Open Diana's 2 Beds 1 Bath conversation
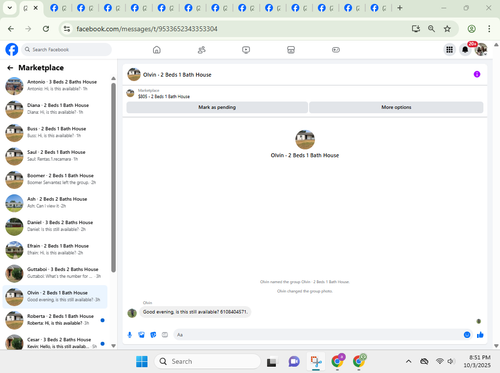The height and width of the screenshot is (373, 500). [x=55, y=109]
